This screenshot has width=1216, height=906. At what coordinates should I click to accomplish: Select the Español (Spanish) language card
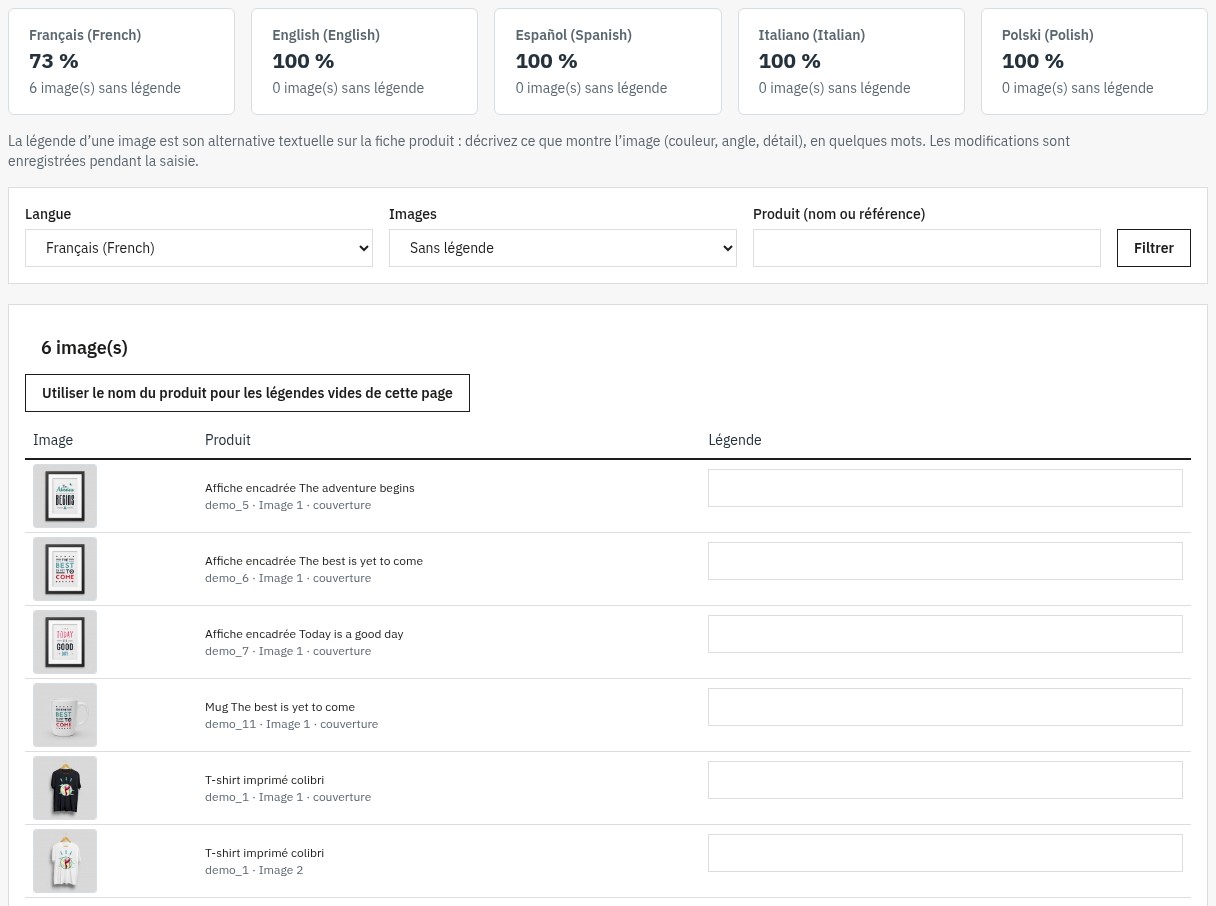pyautogui.click(x=608, y=61)
